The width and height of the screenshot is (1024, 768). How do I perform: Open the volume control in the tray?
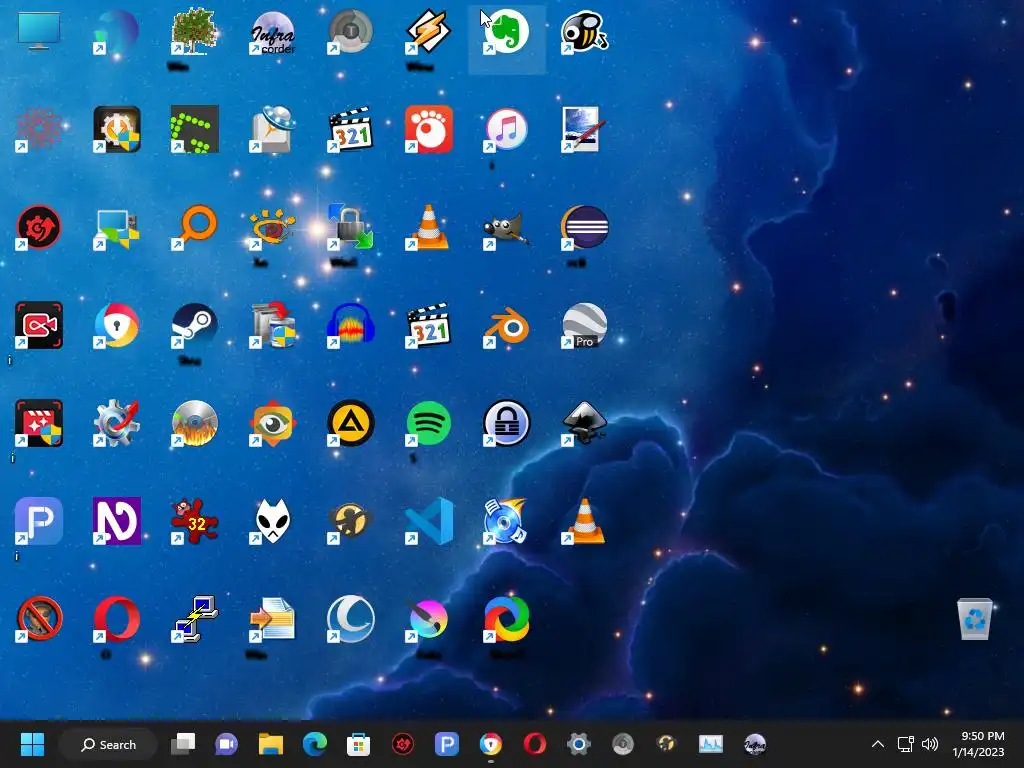point(930,744)
